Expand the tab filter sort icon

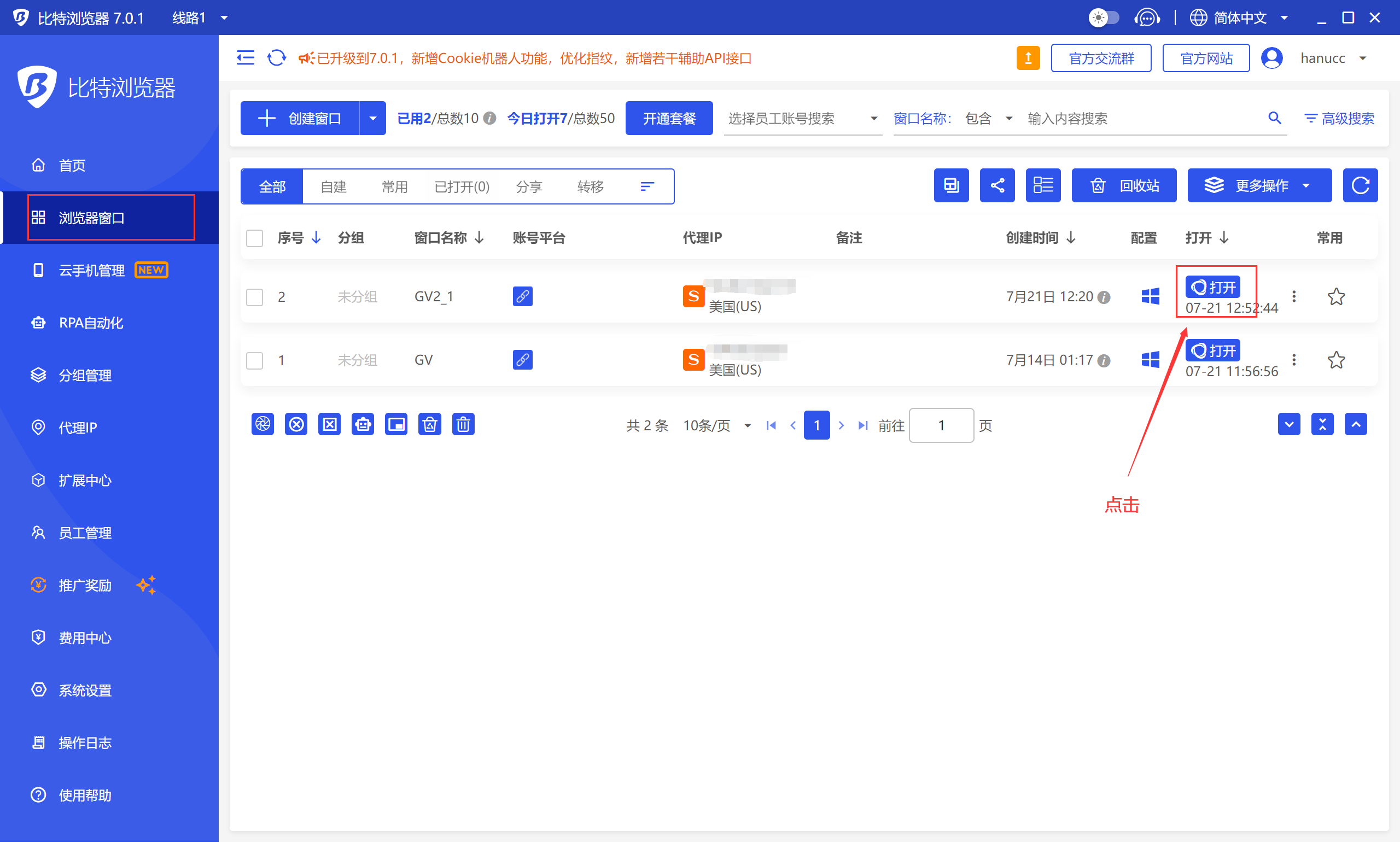[647, 186]
